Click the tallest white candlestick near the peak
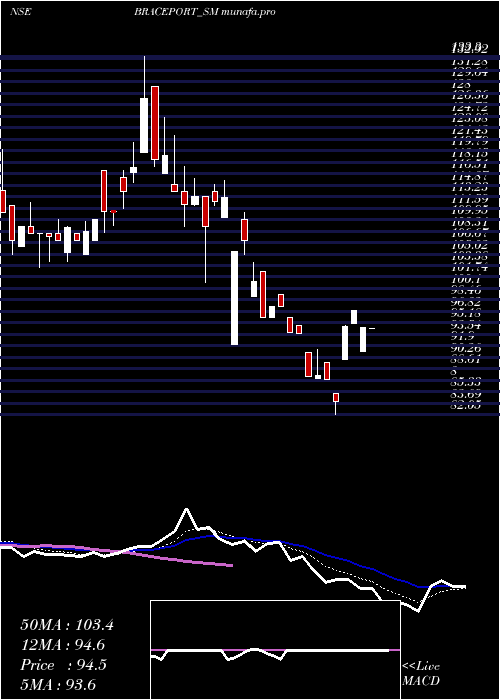The image size is (500, 700). click(x=144, y=125)
